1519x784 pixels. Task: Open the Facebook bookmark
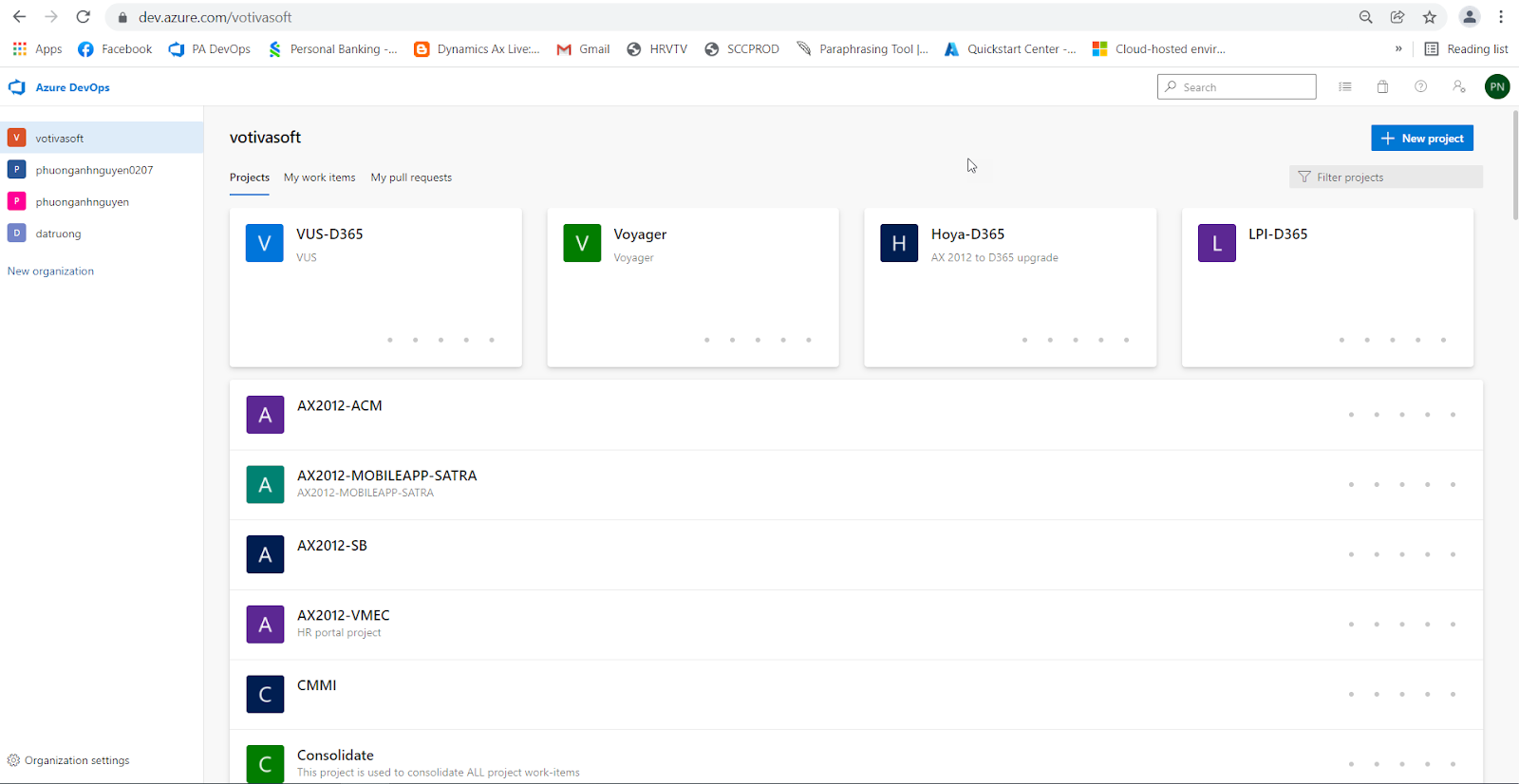pos(115,49)
